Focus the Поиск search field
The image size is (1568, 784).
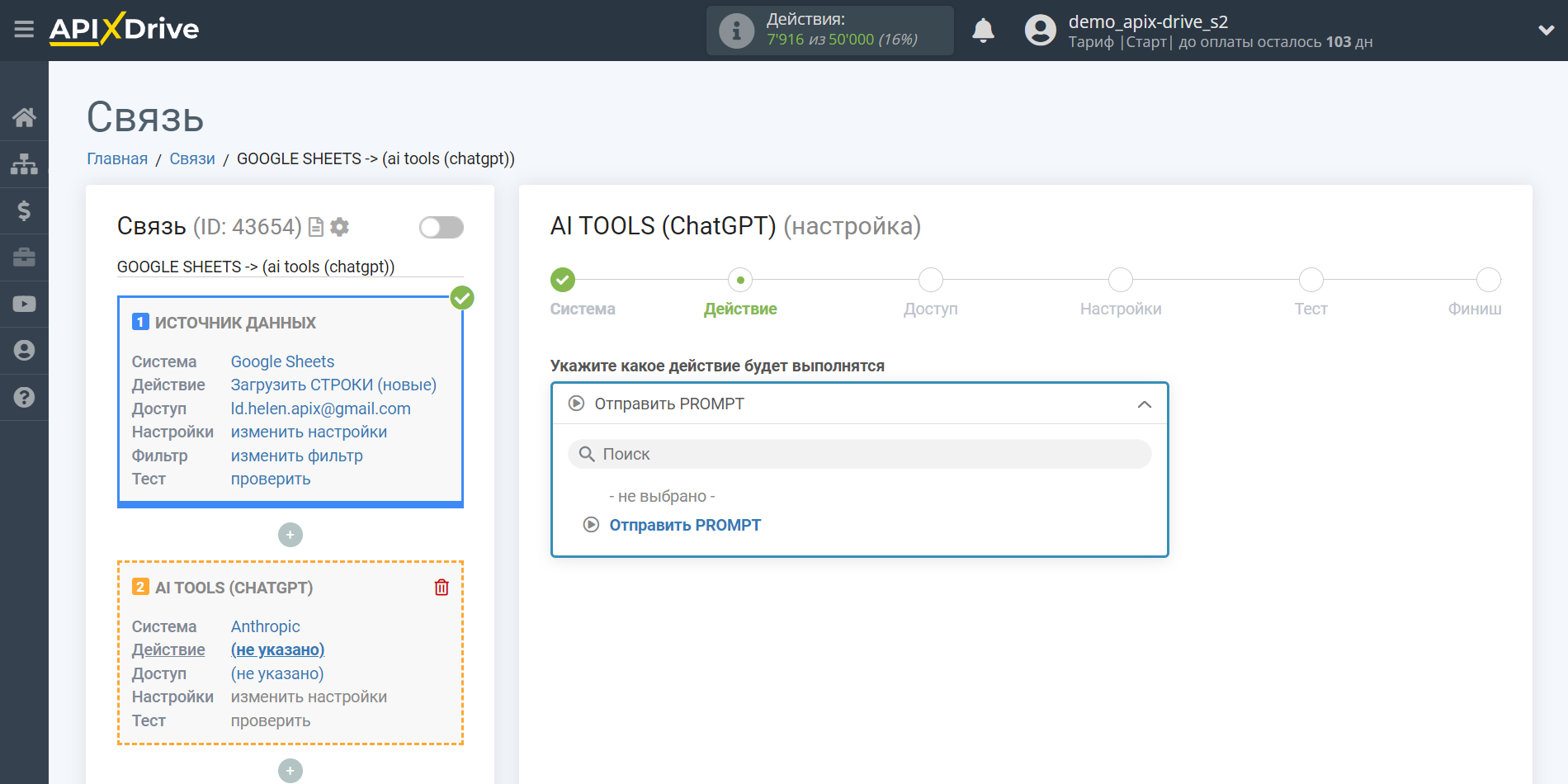(x=859, y=454)
